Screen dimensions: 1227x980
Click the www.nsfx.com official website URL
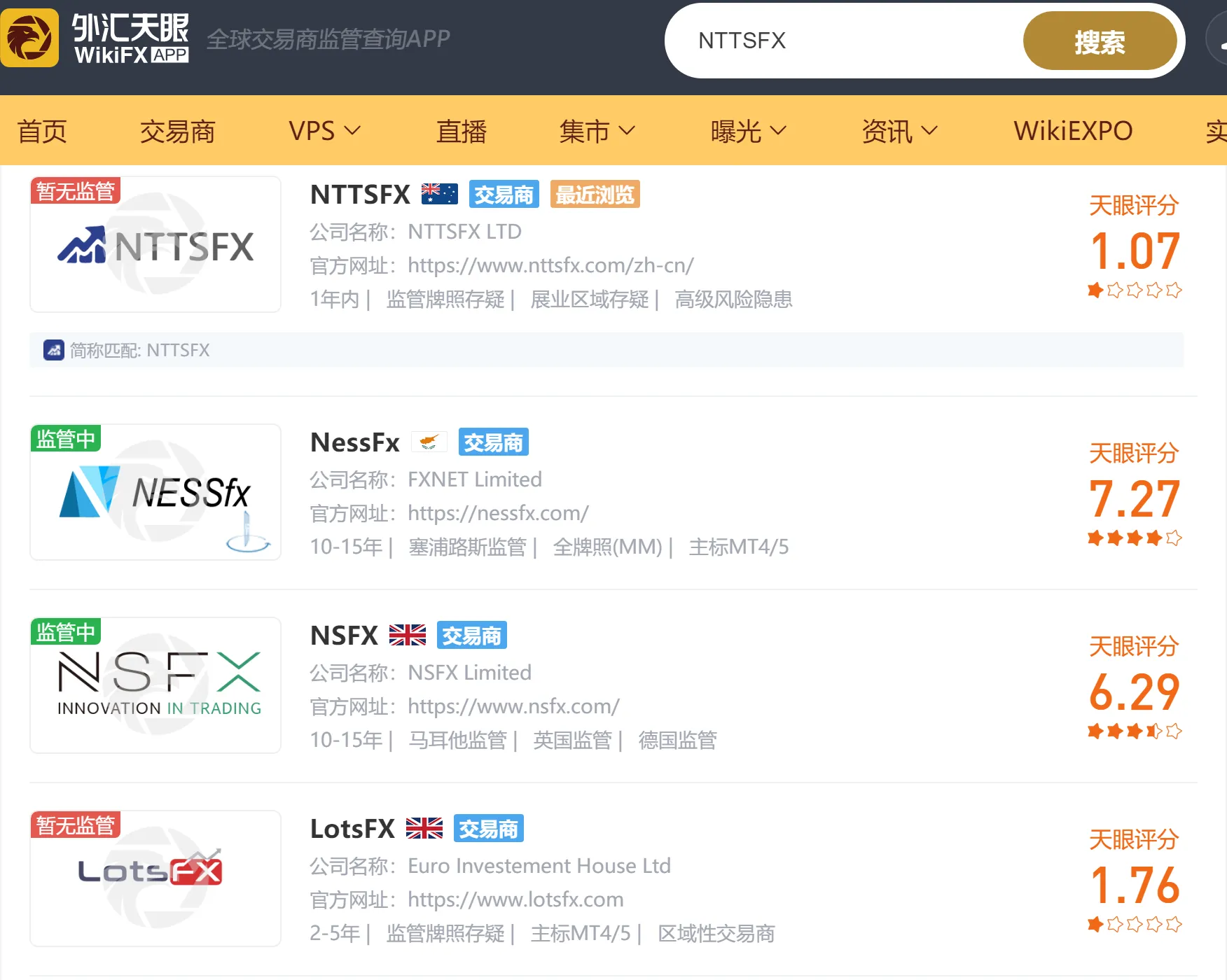[x=513, y=706]
